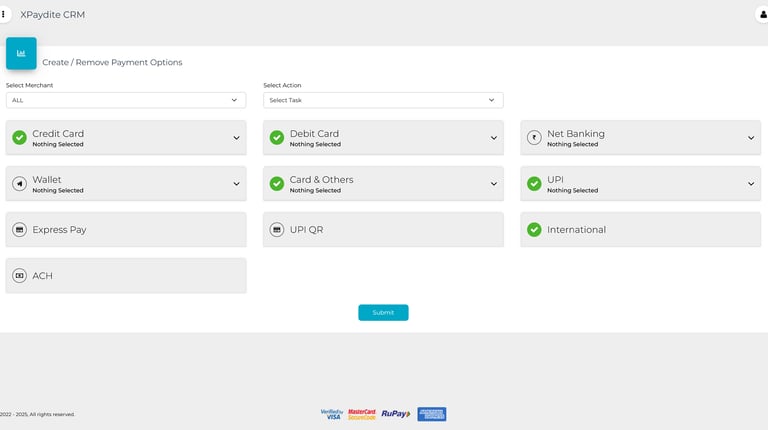Expand the Wallet chevron
The width and height of the screenshot is (768, 430).
(236, 184)
